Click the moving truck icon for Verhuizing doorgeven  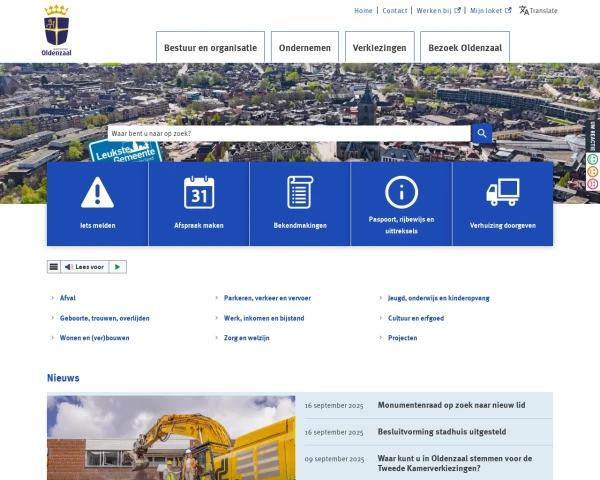(x=503, y=192)
